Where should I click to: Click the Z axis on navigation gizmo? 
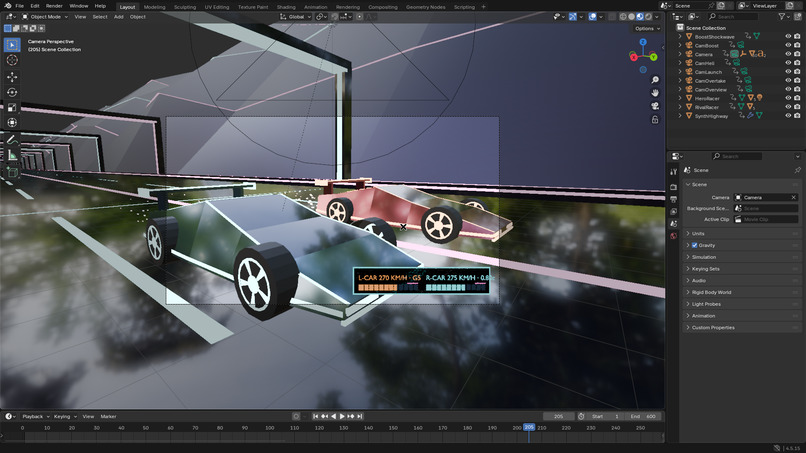click(x=643, y=42)
